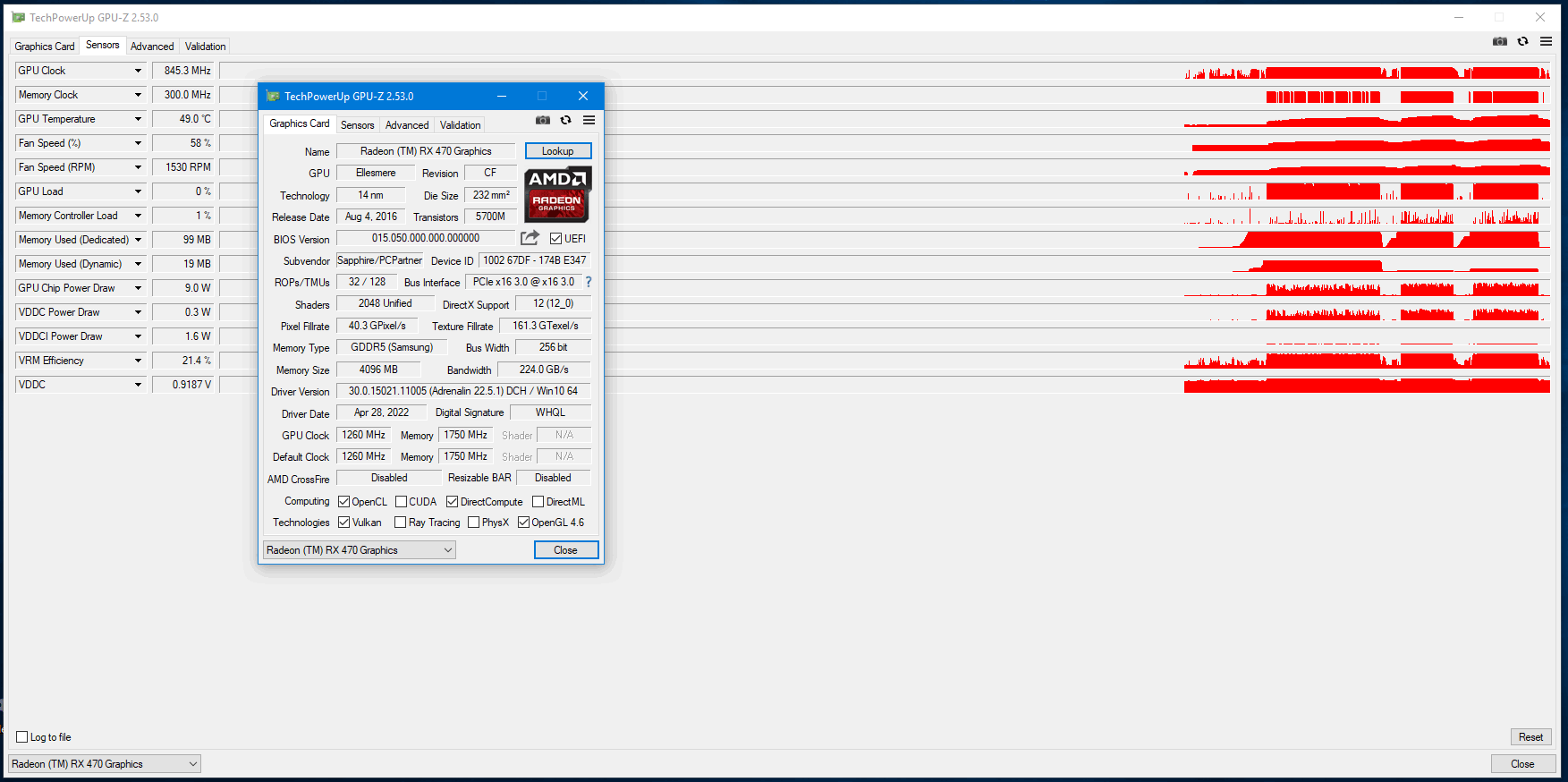Open the GPU selector dropdown in the front GPU-Z window

[x=360, y=550]
